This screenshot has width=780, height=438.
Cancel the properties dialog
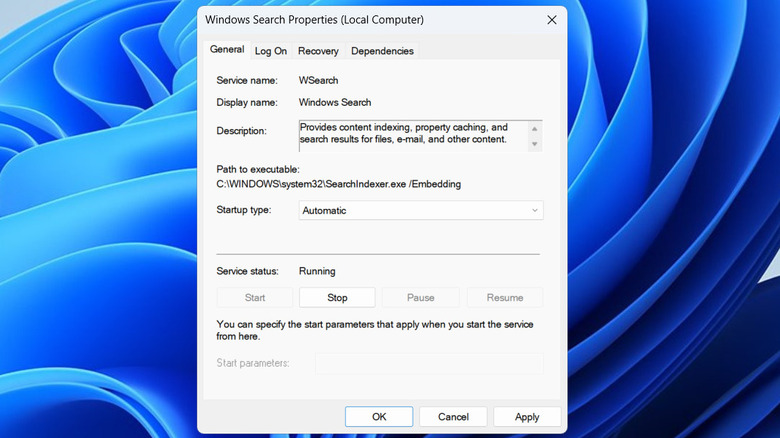(x=453, y=417)
